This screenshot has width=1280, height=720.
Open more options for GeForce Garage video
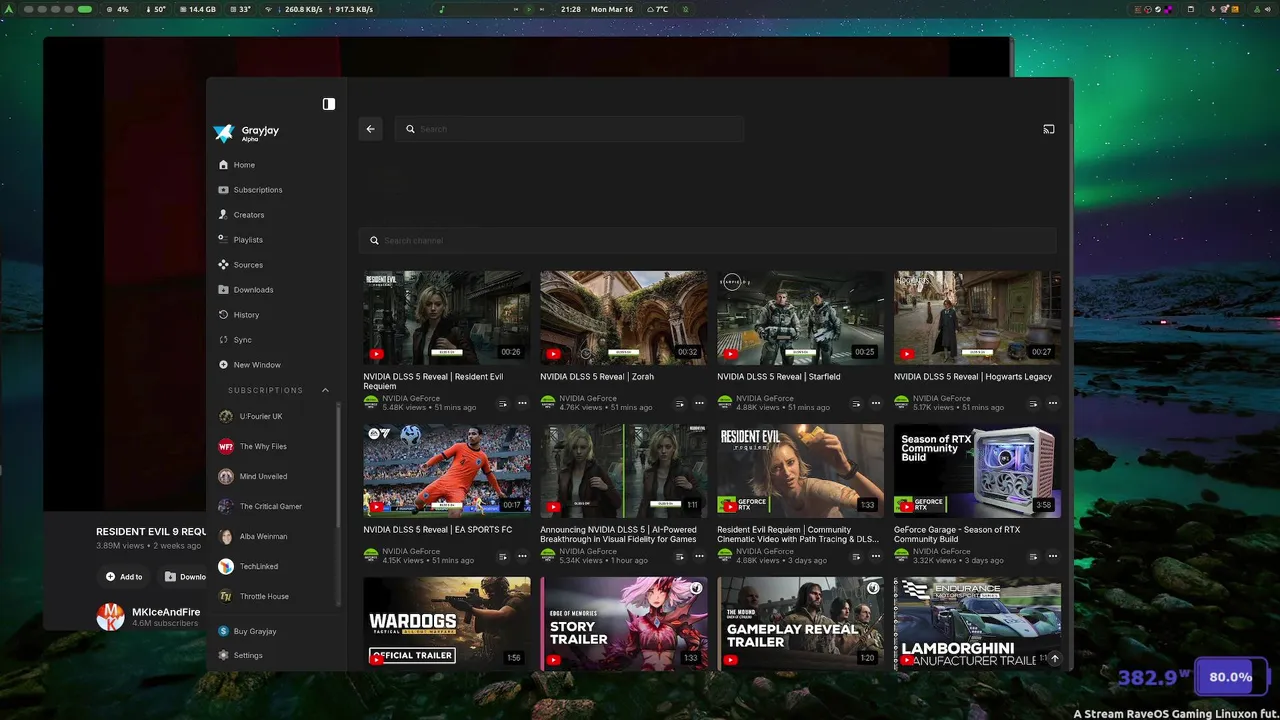[x=1053, y=556]
